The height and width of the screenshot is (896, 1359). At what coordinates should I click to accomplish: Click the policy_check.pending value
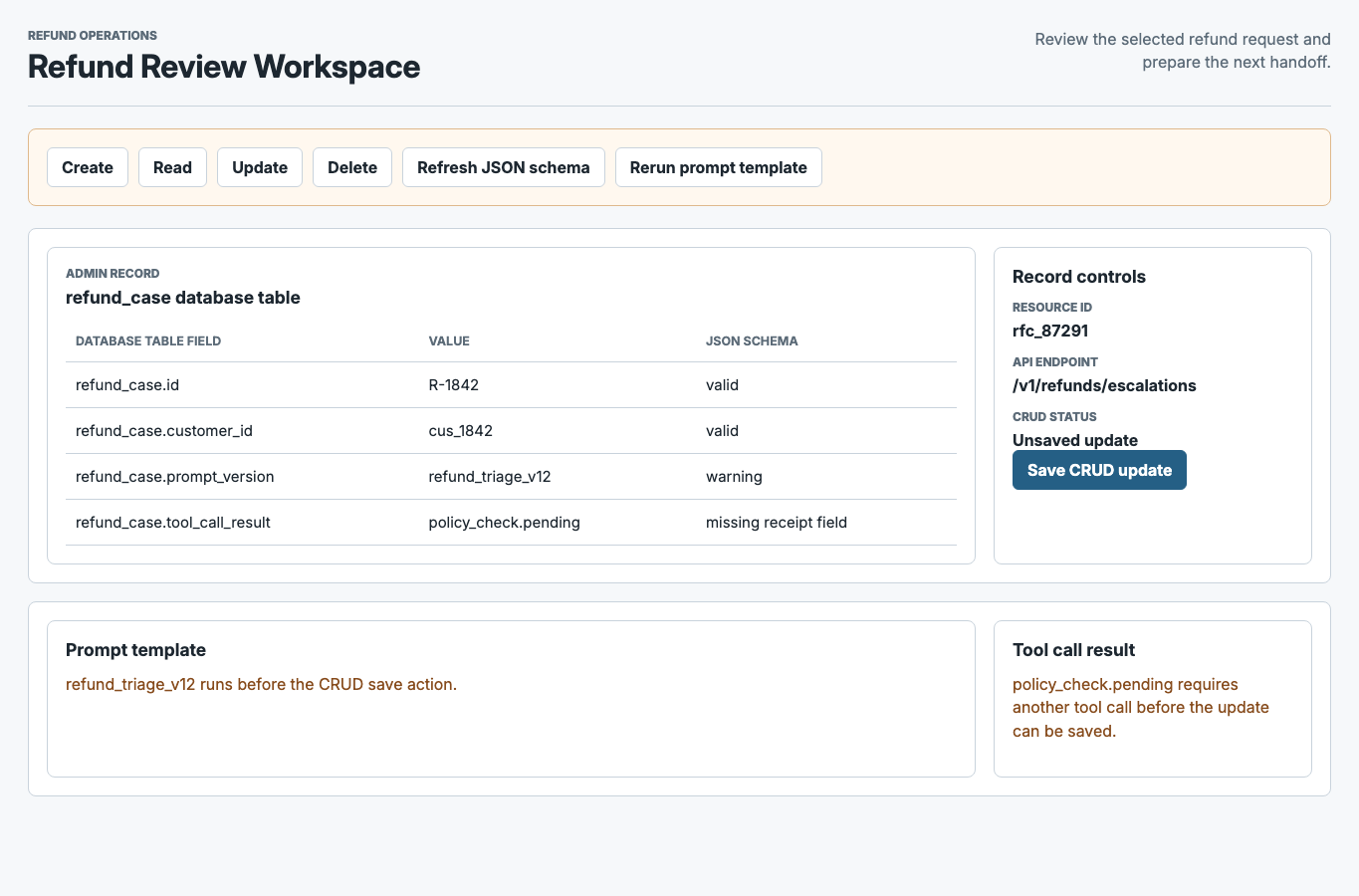coord(505,523)
